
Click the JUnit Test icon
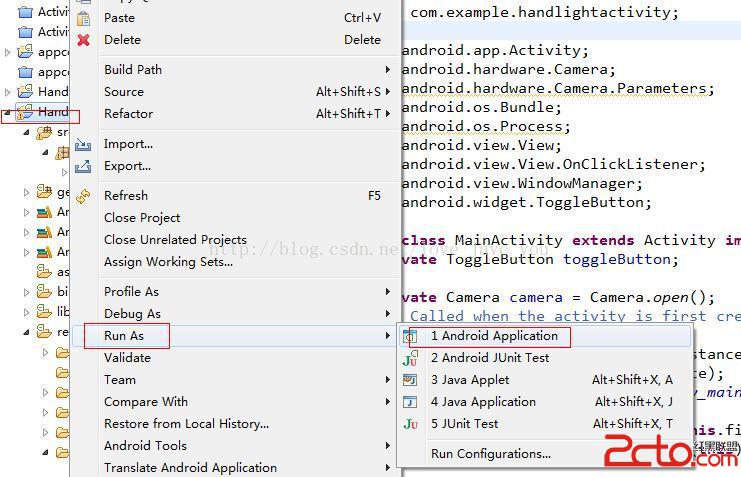point(410,424)
